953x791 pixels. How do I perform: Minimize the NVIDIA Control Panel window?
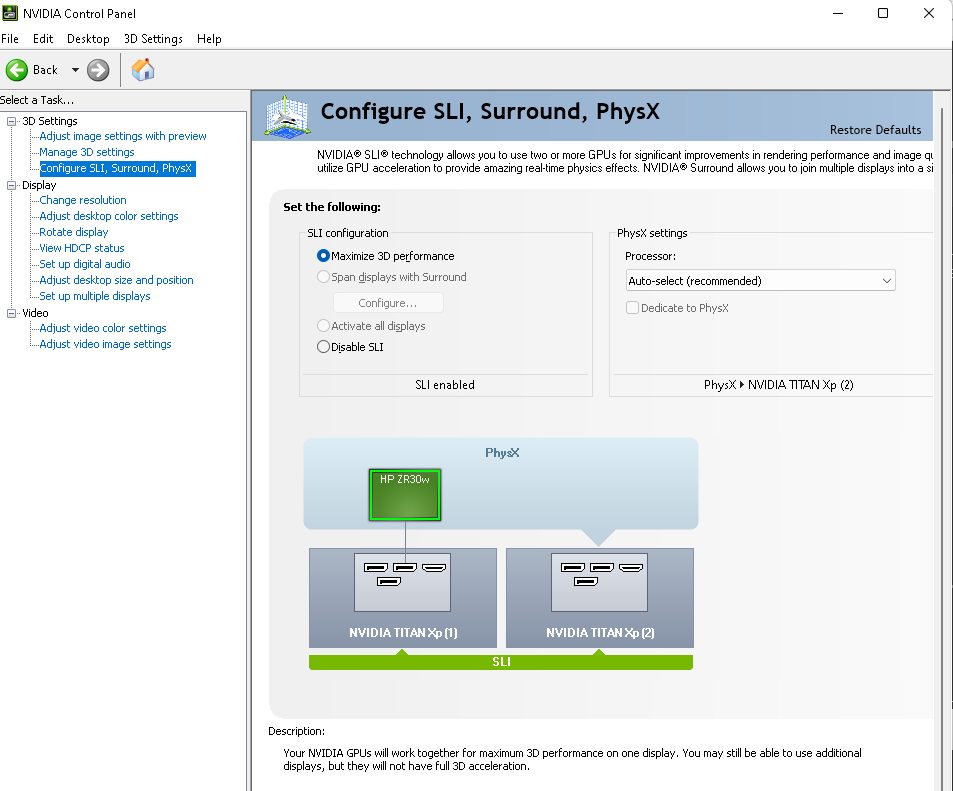click(838, 13)
